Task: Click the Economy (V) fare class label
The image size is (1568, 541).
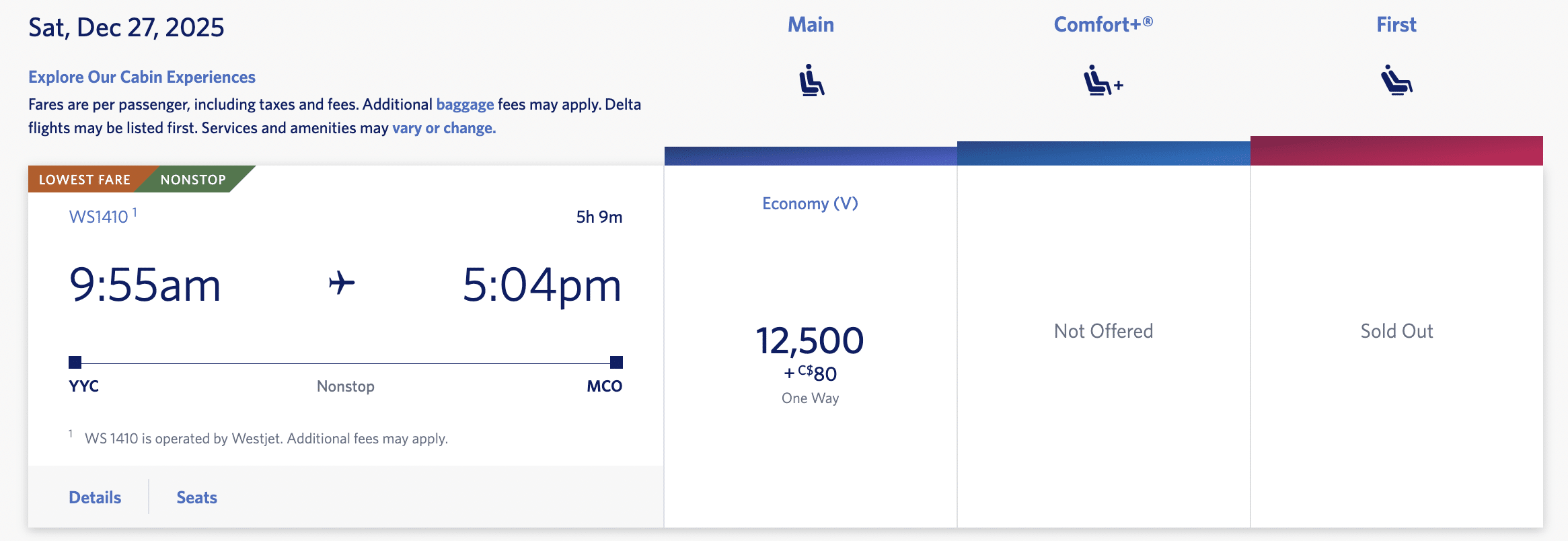Action: pos(810,203)
